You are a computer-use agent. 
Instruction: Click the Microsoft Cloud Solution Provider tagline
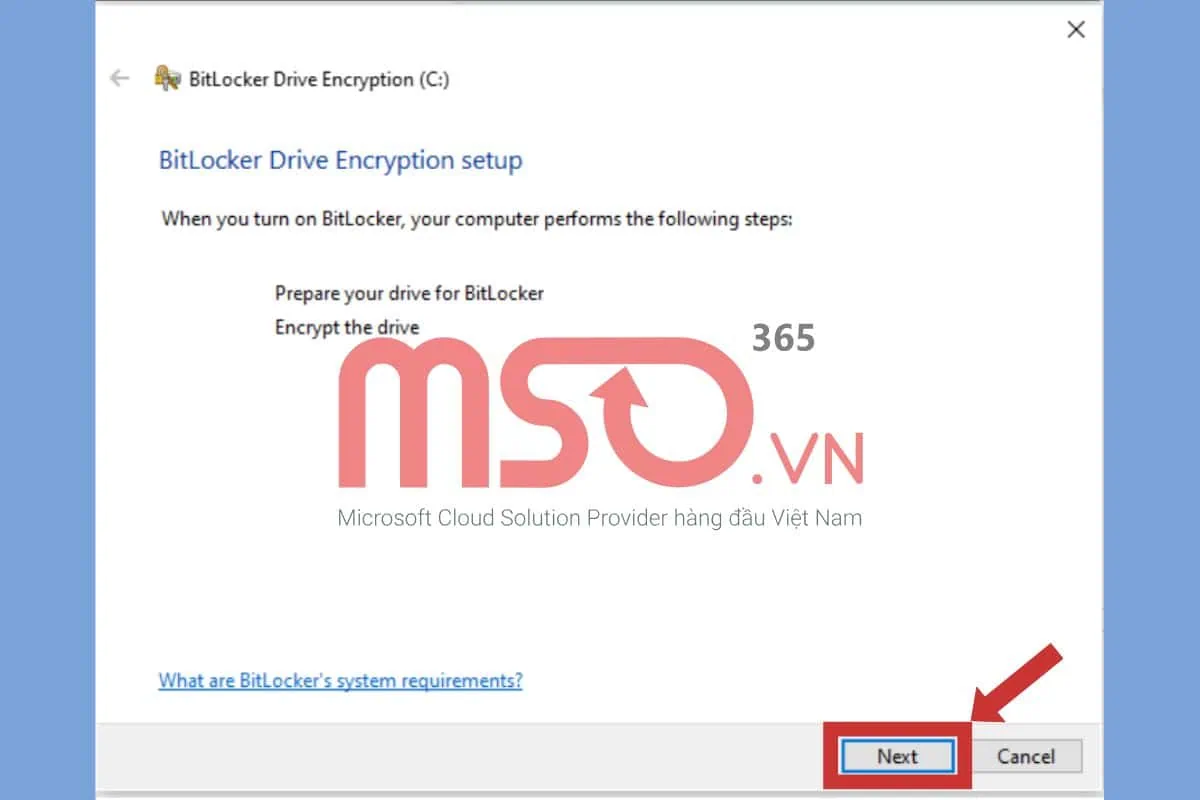[600, 517]
